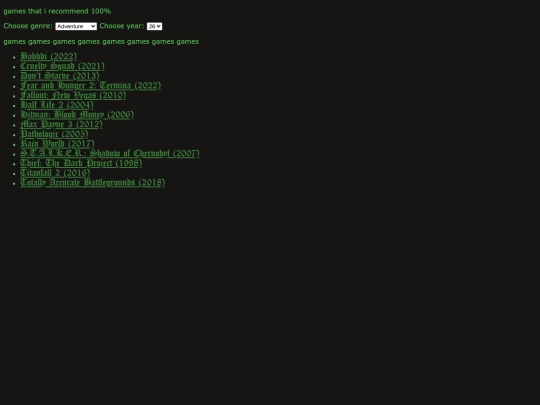This screenshot has width=540, height=405.
Task: Open the Rain World (2017) link
Action: pyautogui.click(x=58, y=143)
